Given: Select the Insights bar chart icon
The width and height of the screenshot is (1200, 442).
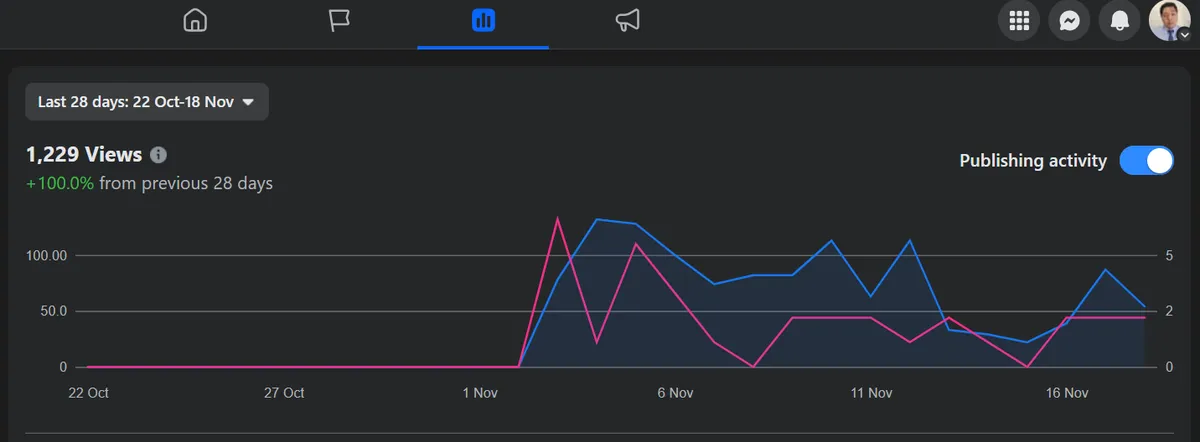Looking at the screenshot, I should (483, 20).
